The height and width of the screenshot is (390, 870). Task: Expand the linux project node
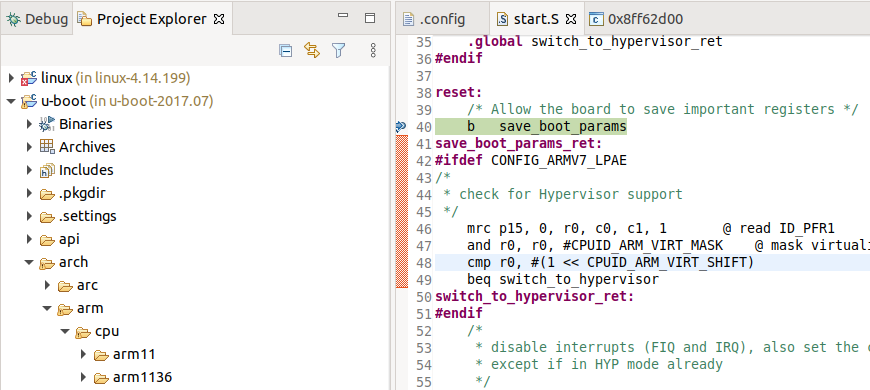[11, 78]
